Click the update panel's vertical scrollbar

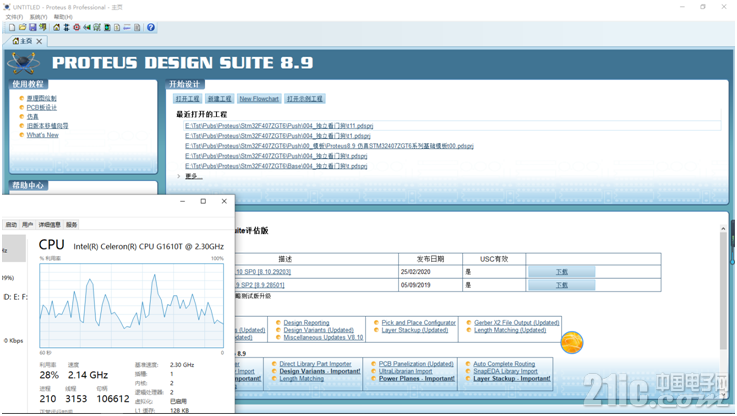(x=723, y=290)
